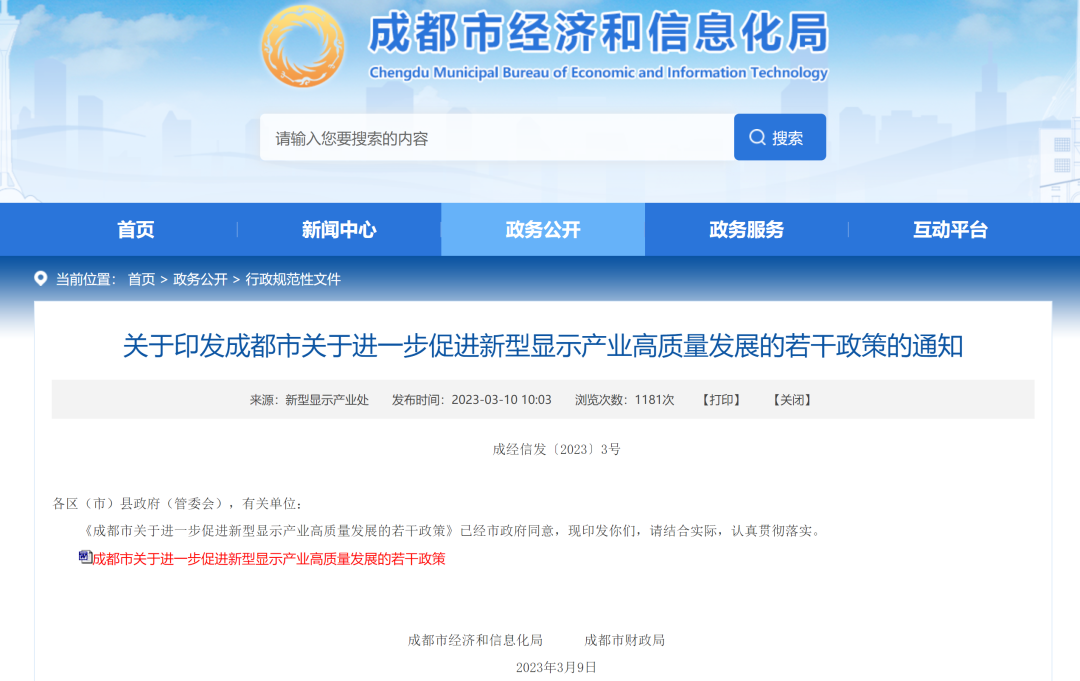Click the location pin icon beside 当前位置
This screenshot has width=1080, height=681.
click(41, 280)
